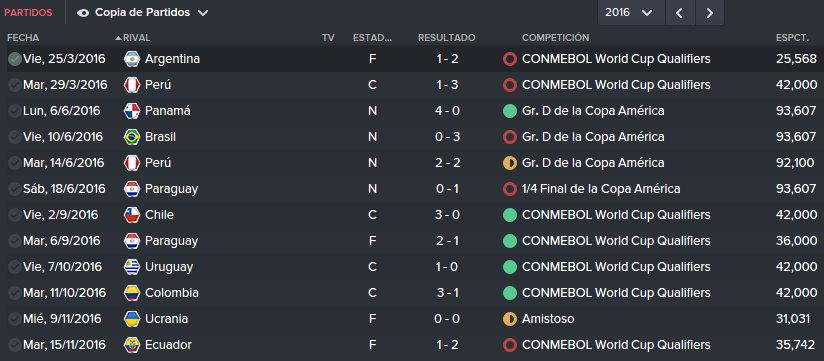Image resolution: width=824 pixels, height=361 pixels.
Task: Click the green win indicator for Chile match
Action: click(510, 215)
